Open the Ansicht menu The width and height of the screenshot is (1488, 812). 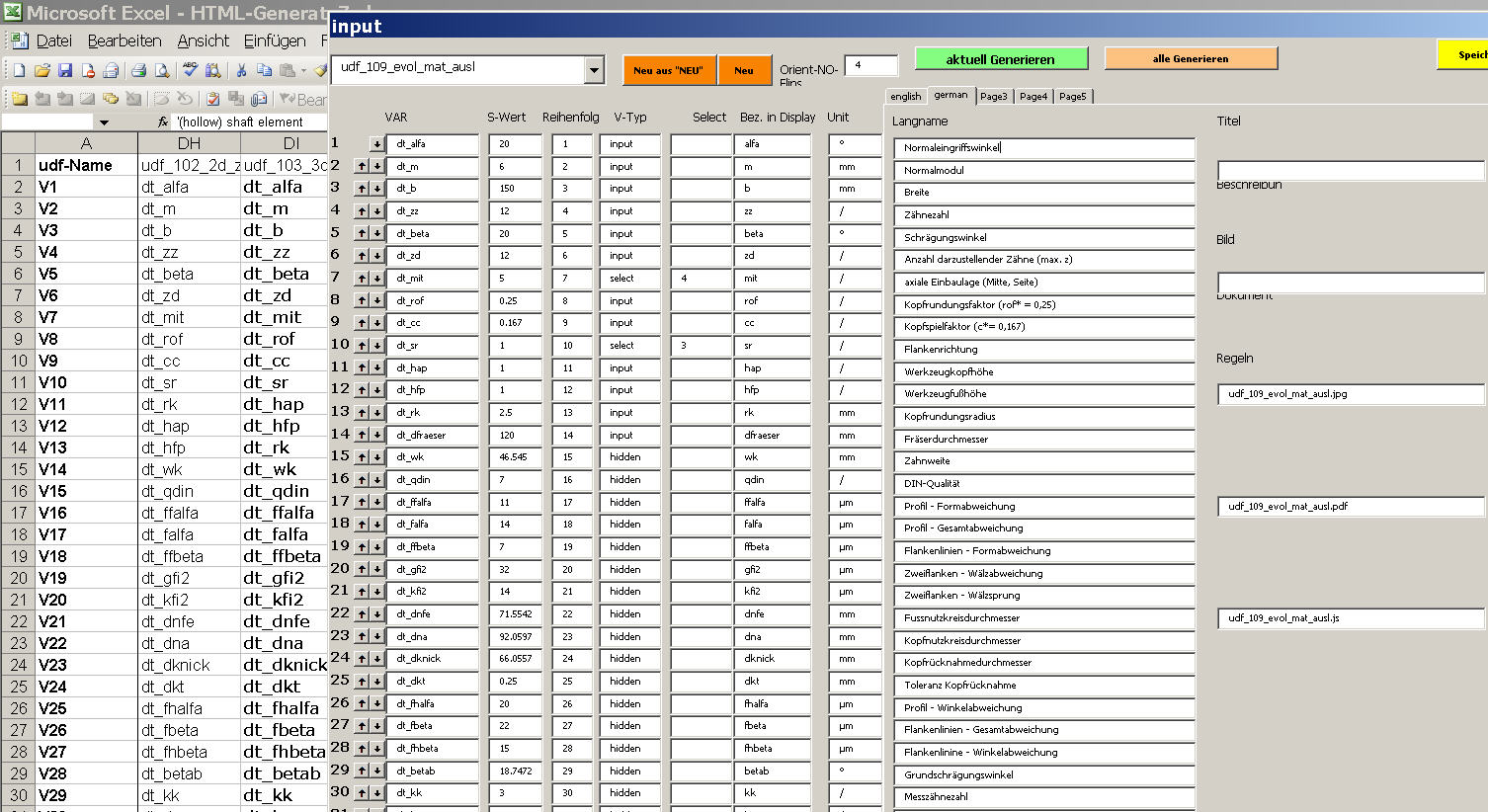(204, 41)
